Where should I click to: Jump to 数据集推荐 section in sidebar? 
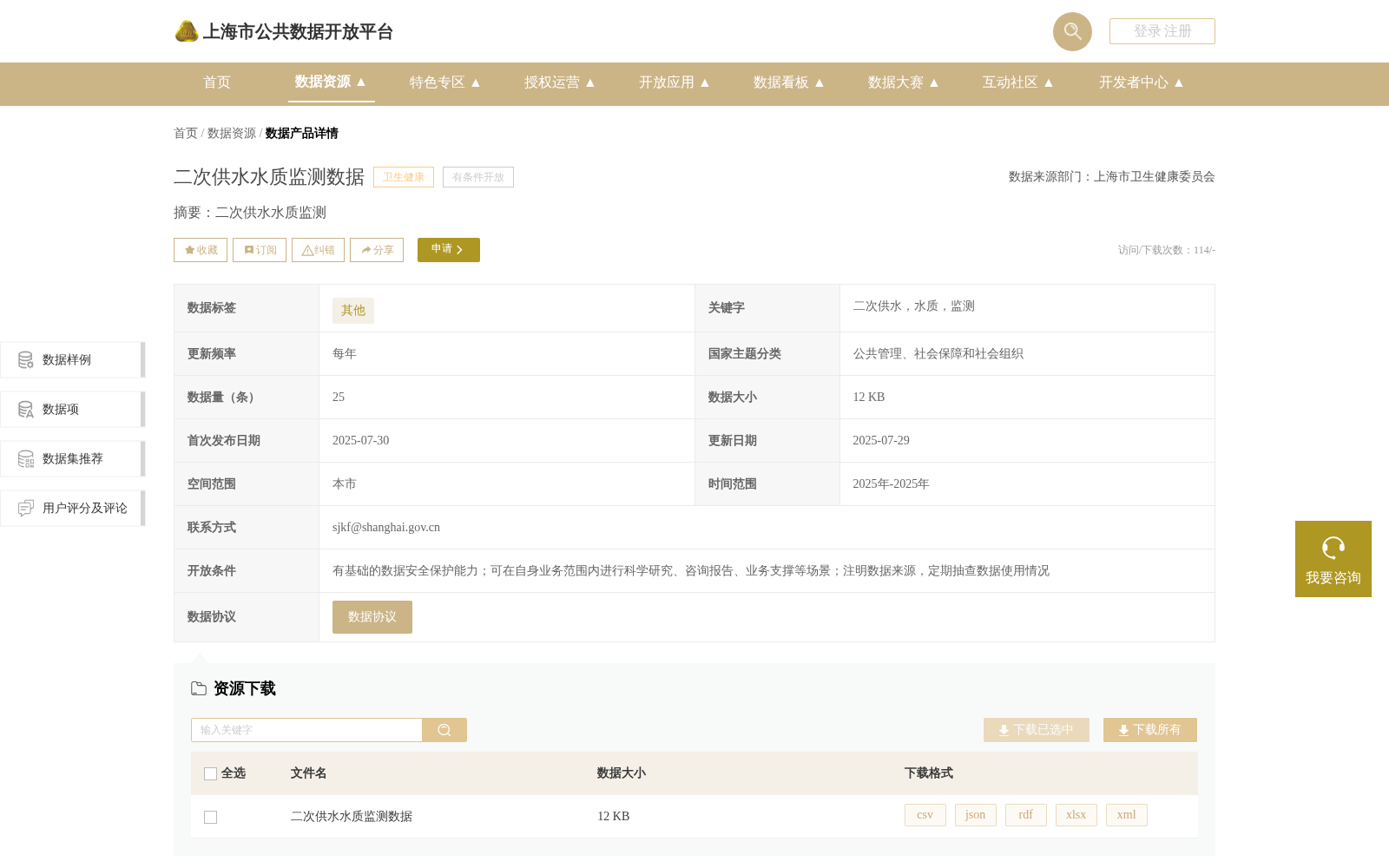[x=73, y=459]
